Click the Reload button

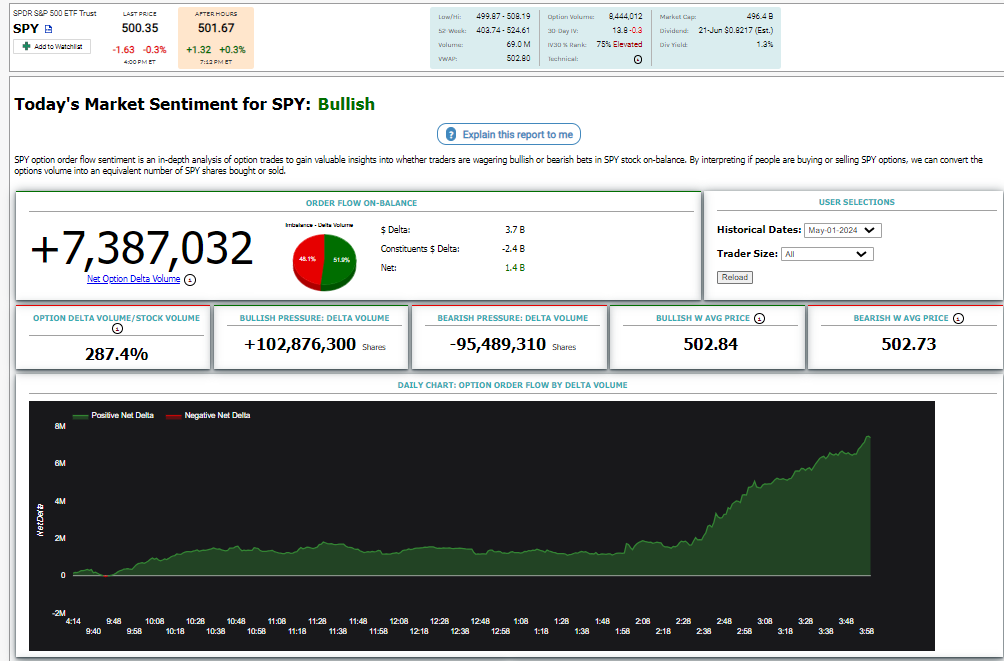click(x=734, y=277)
